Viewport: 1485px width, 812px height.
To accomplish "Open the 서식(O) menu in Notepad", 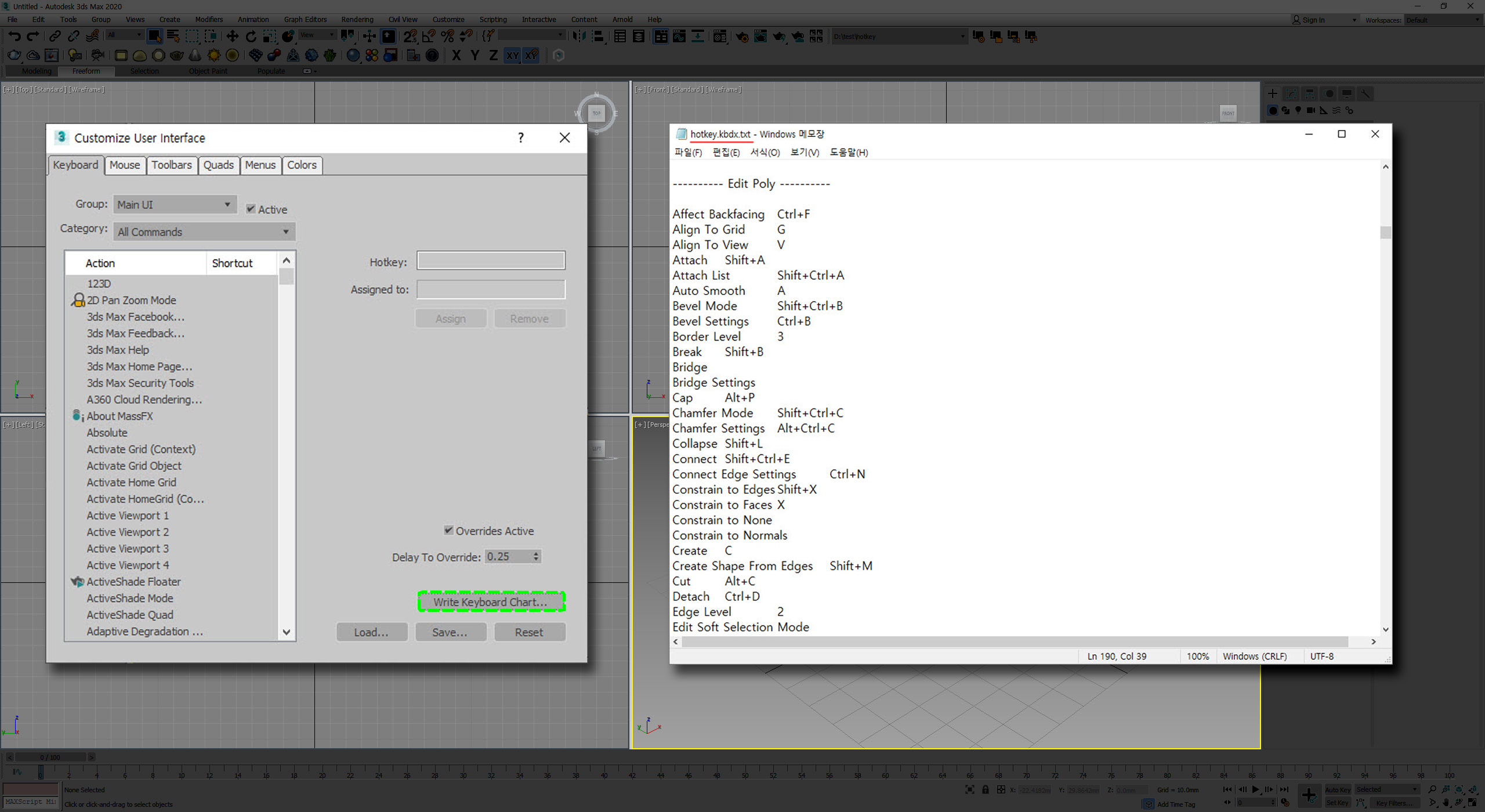I will [x=765, y=153].
